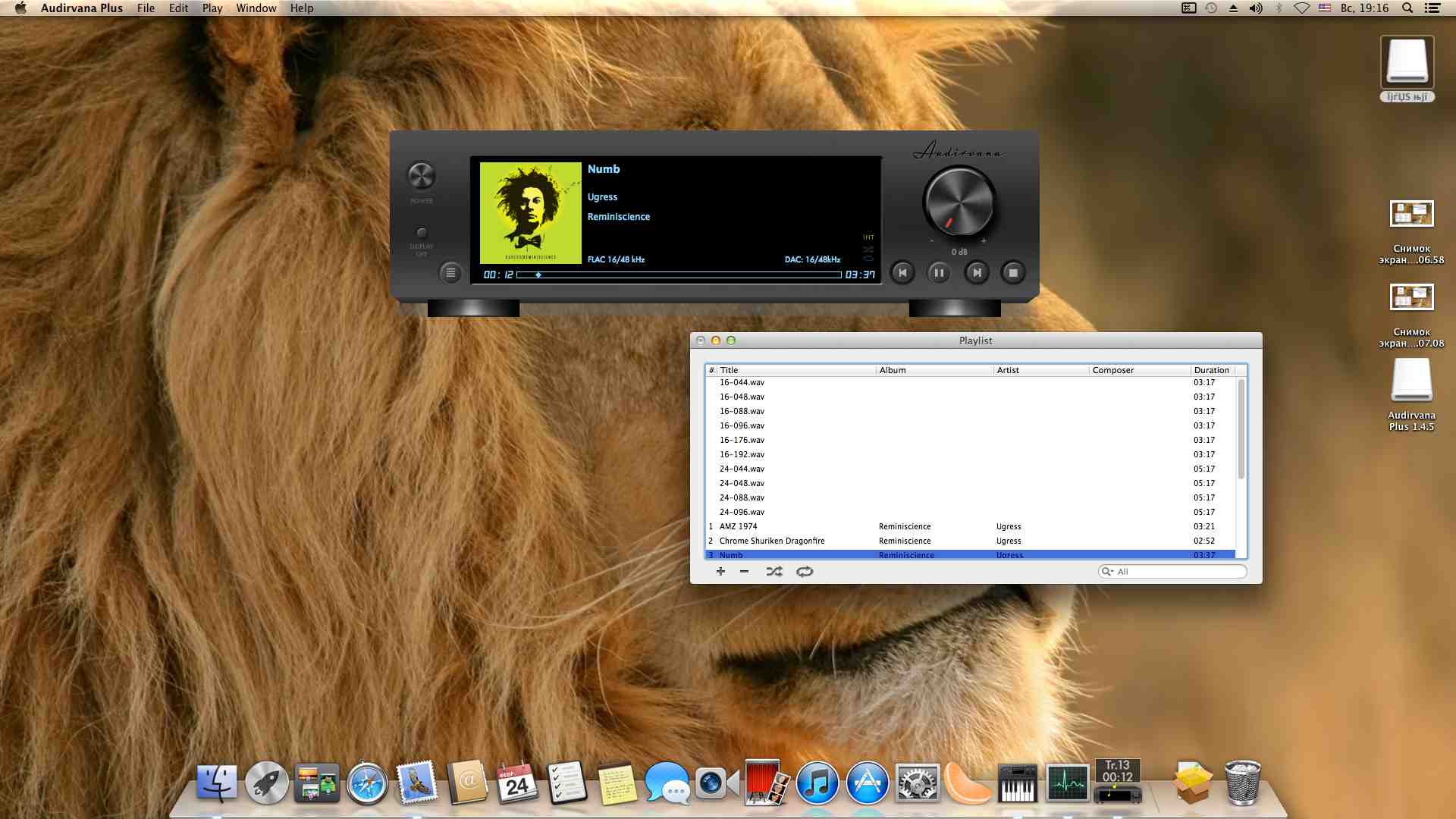1456x819 pixels.
Task: Open the Window menu
Action: click(256, 8)
